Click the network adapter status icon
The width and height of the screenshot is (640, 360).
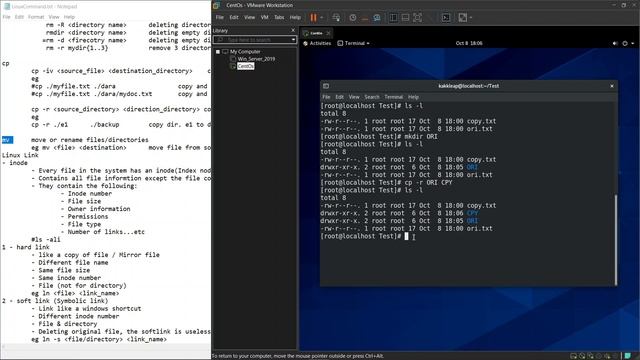click(x=590, y=356)
